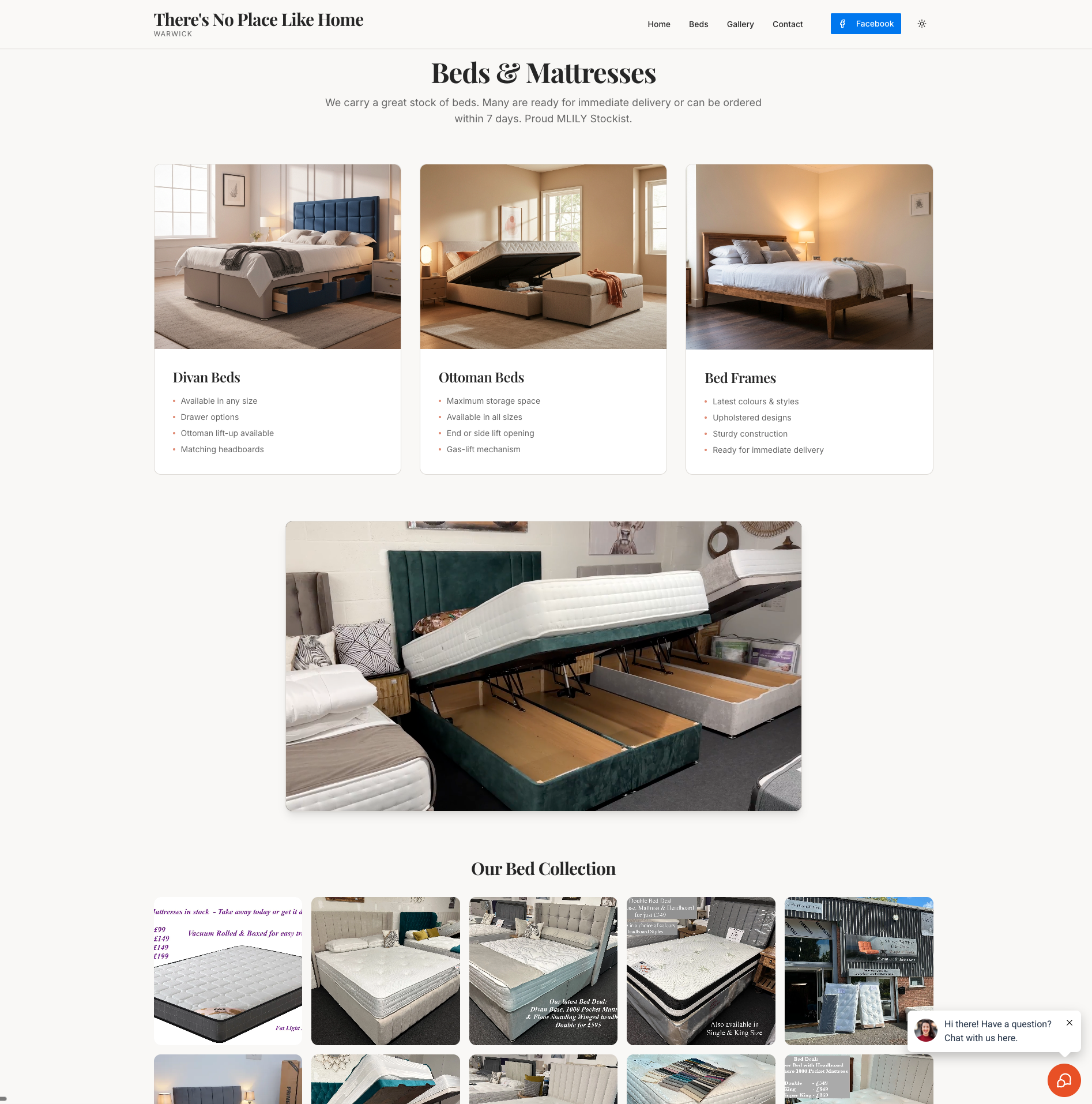The image size is (1092, 1104).
Task: Open the Bed Frames card image
Action: click(x=809, y=257)
